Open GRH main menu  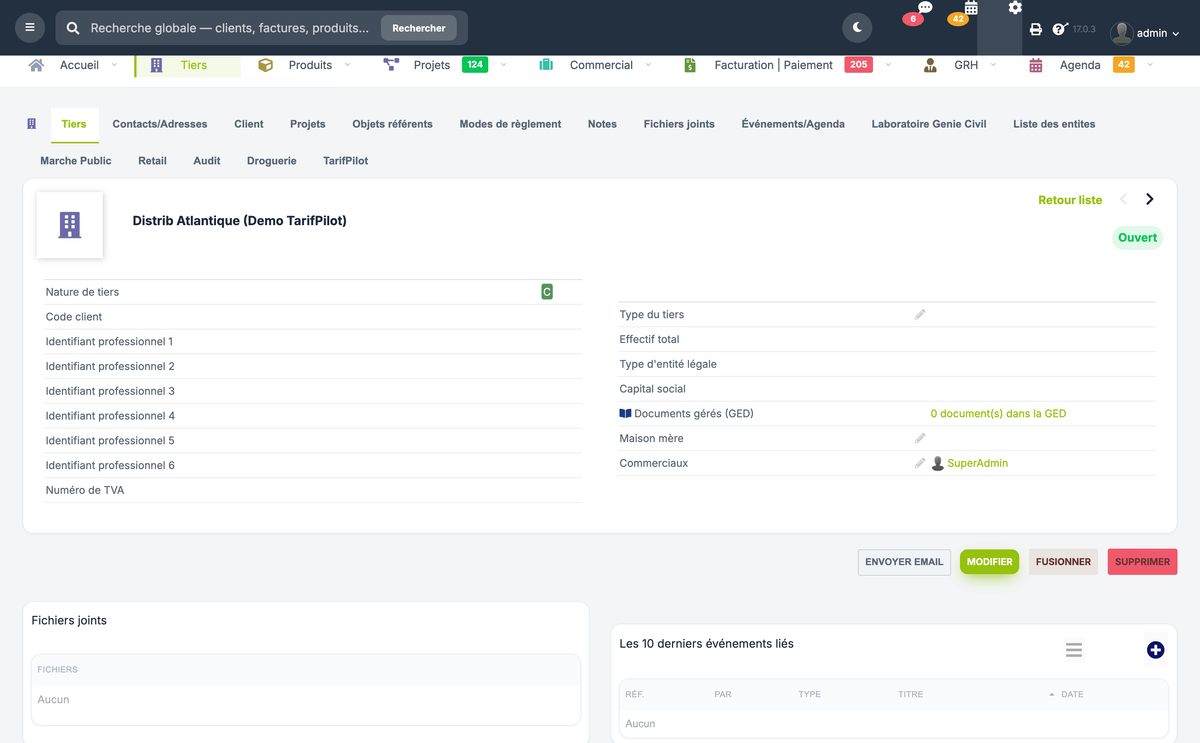pos(966,65)
